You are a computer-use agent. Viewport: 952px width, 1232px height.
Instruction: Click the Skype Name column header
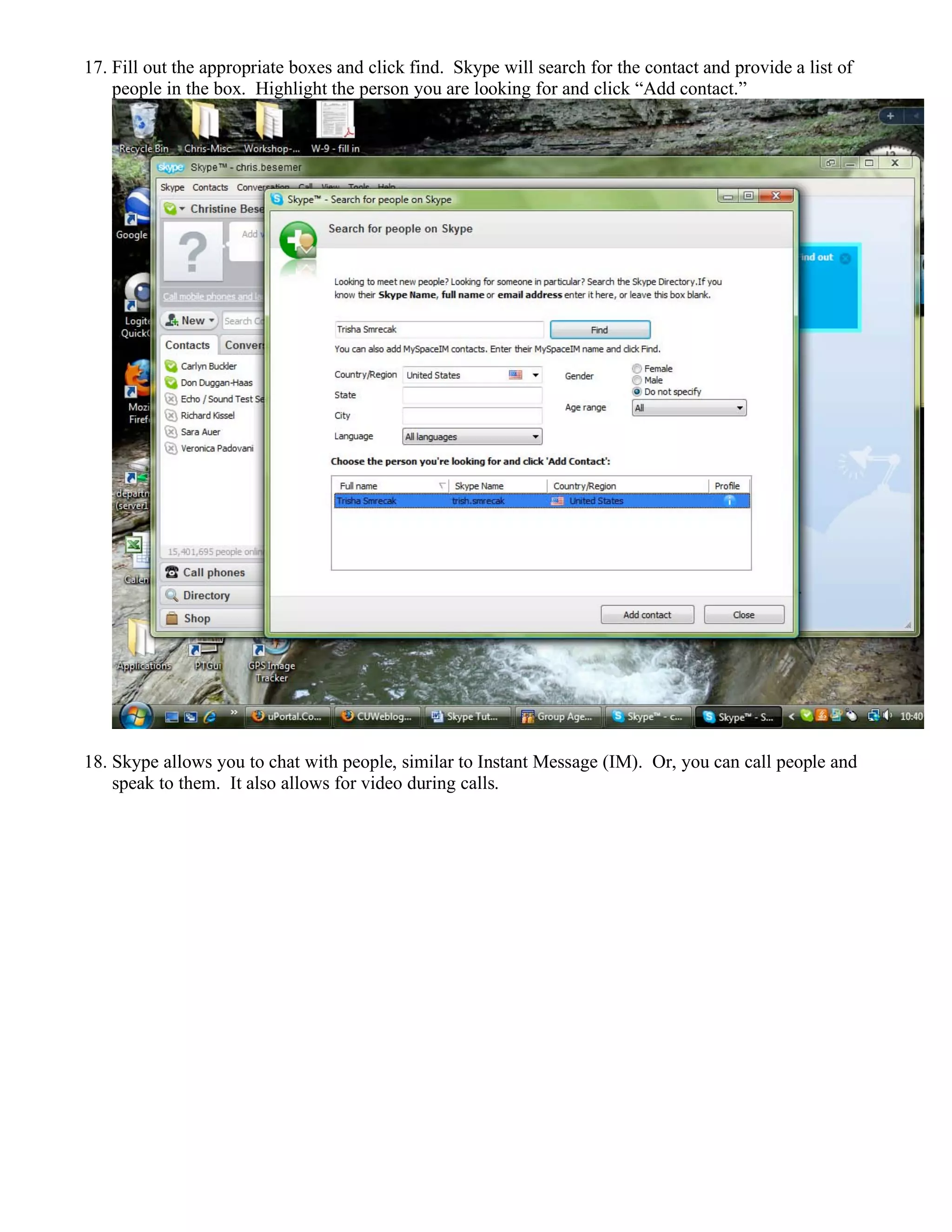(498, 486)
